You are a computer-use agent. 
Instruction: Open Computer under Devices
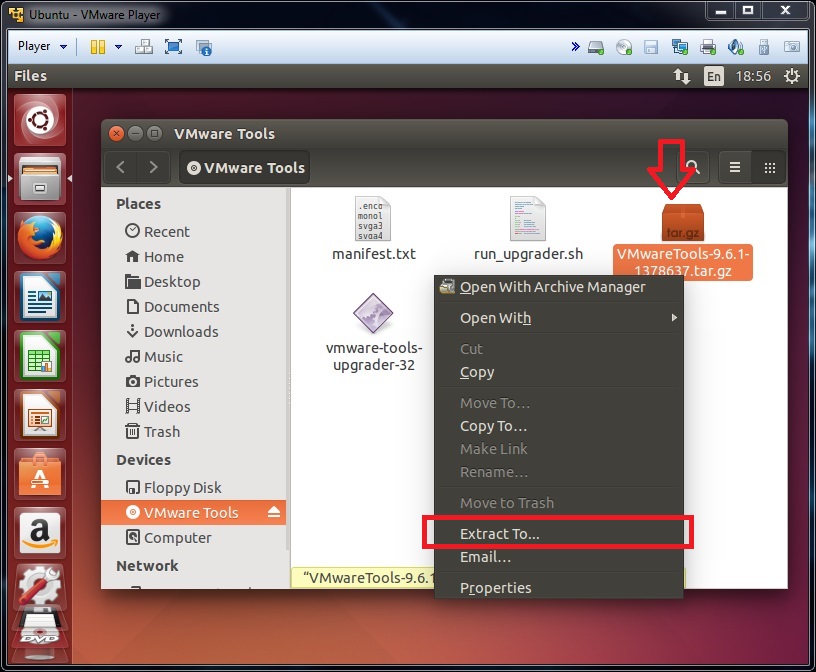click(194, 538)
